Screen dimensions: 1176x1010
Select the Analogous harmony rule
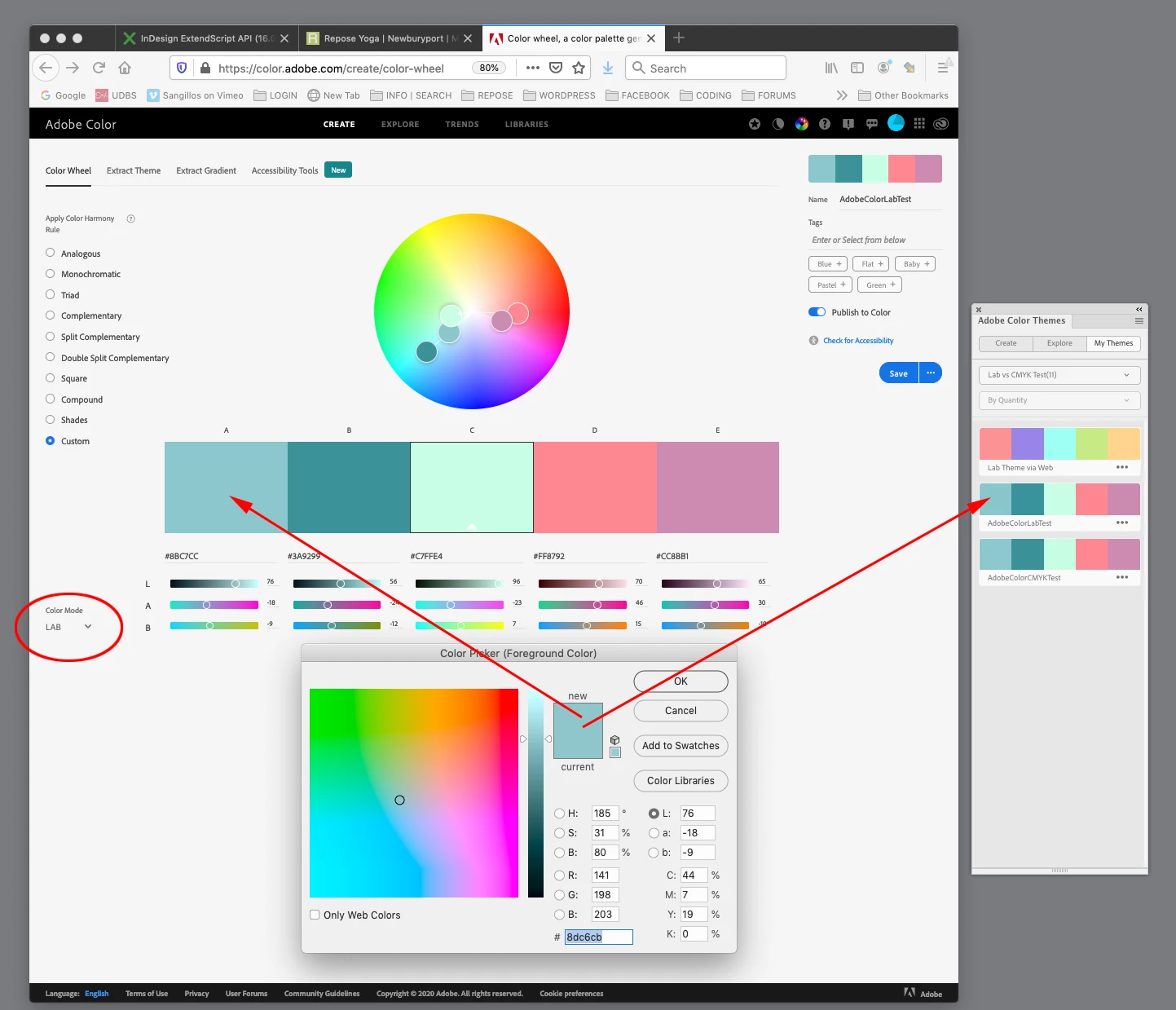tap(51, 253)
